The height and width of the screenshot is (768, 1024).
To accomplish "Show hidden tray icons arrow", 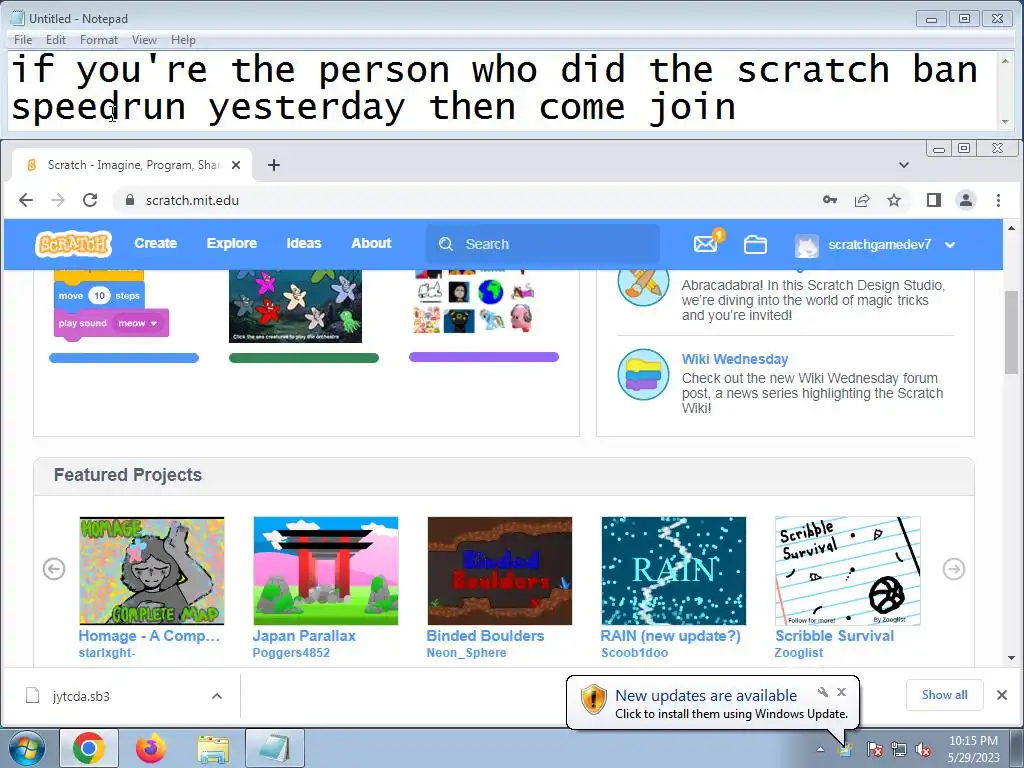I will 820,749.
